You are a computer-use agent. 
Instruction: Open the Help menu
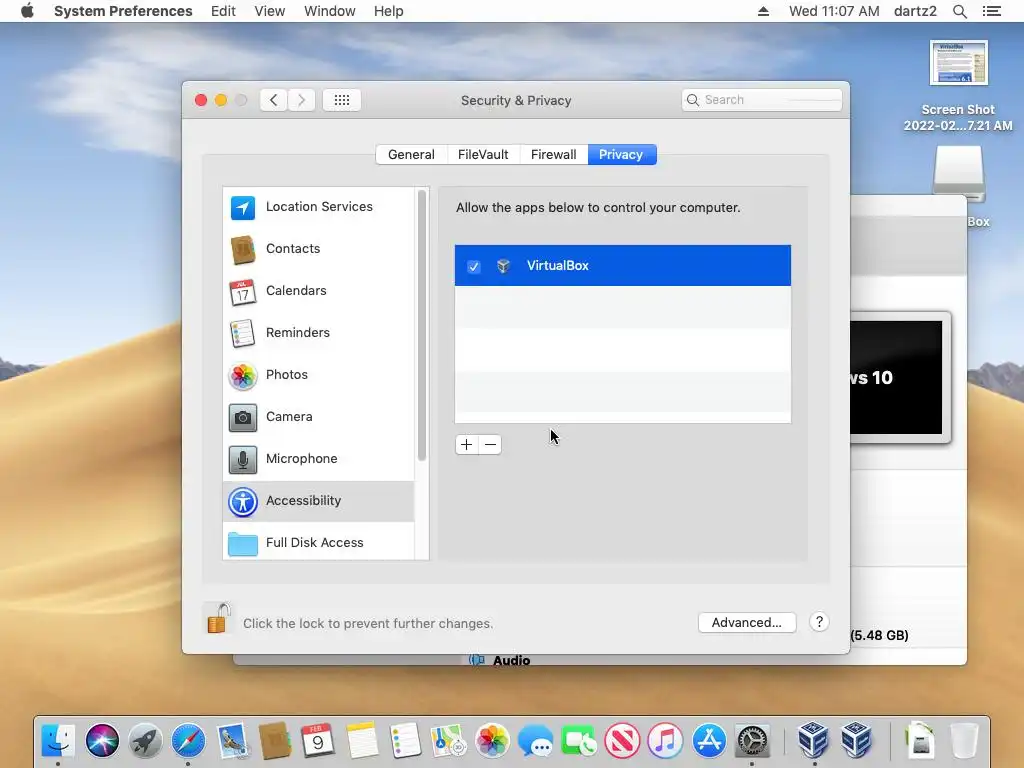point(389,11)
